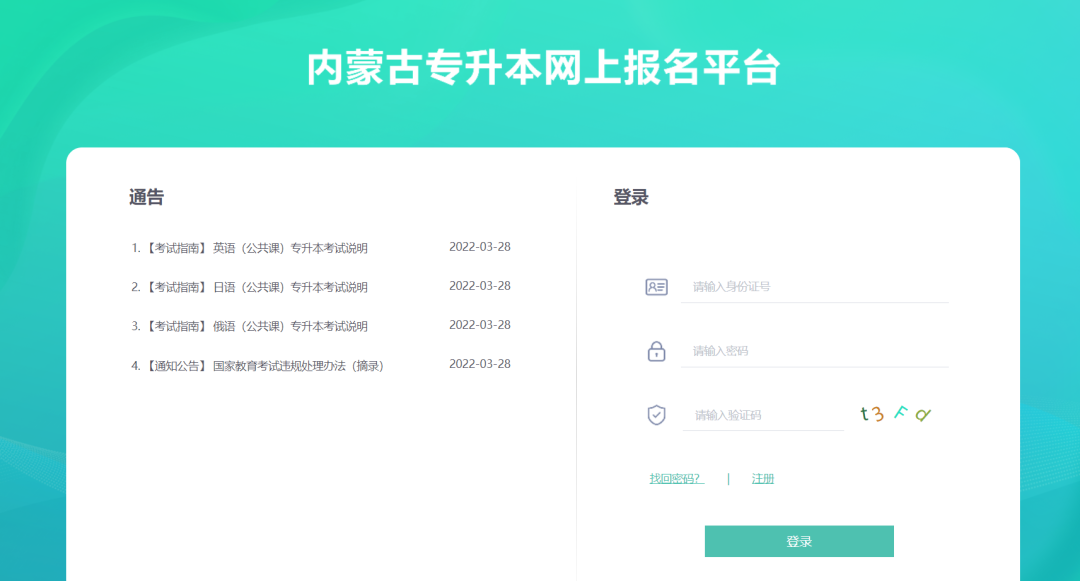The height and width of the screenshot is (581, 1080).
Task: Open the 注册 registration link
Action: tap(762, 478)
